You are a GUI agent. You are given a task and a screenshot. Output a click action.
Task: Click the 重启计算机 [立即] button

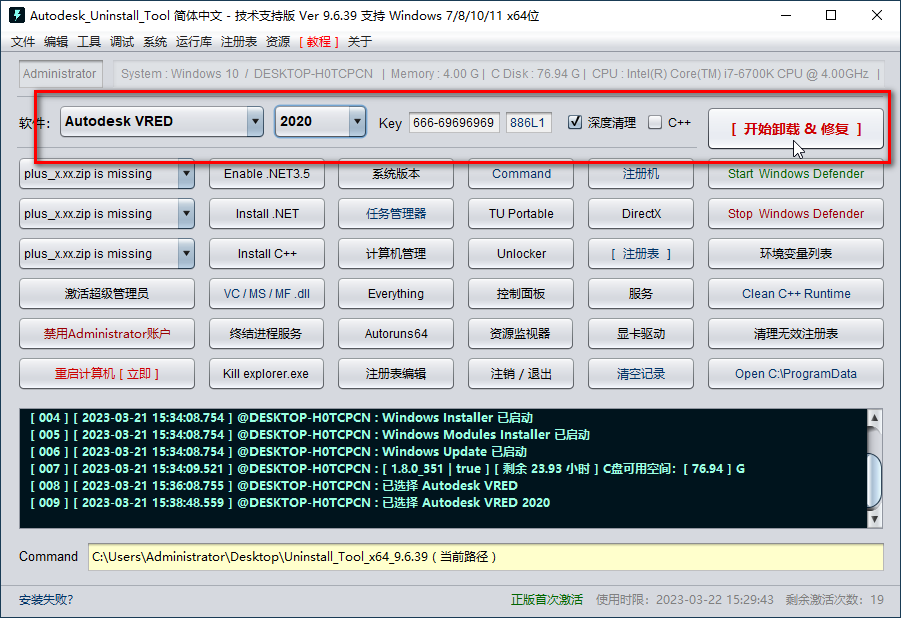(x=107, y=374)
